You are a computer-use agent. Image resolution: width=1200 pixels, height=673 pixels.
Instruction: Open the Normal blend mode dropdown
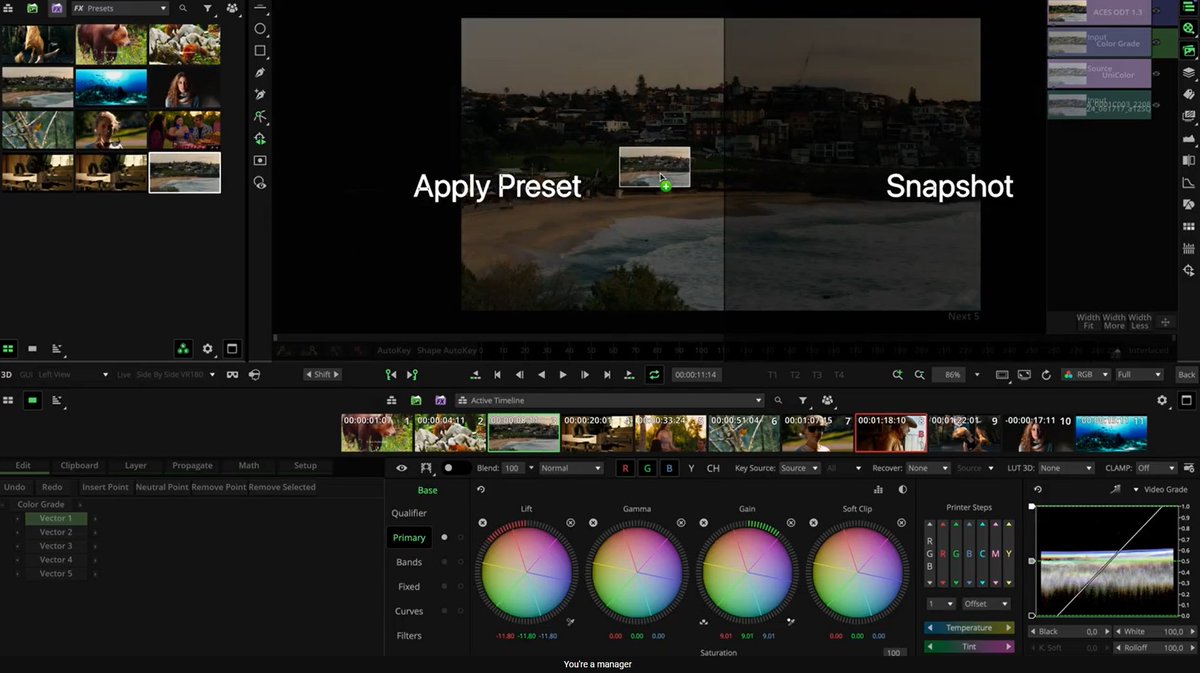pos(572,468)
